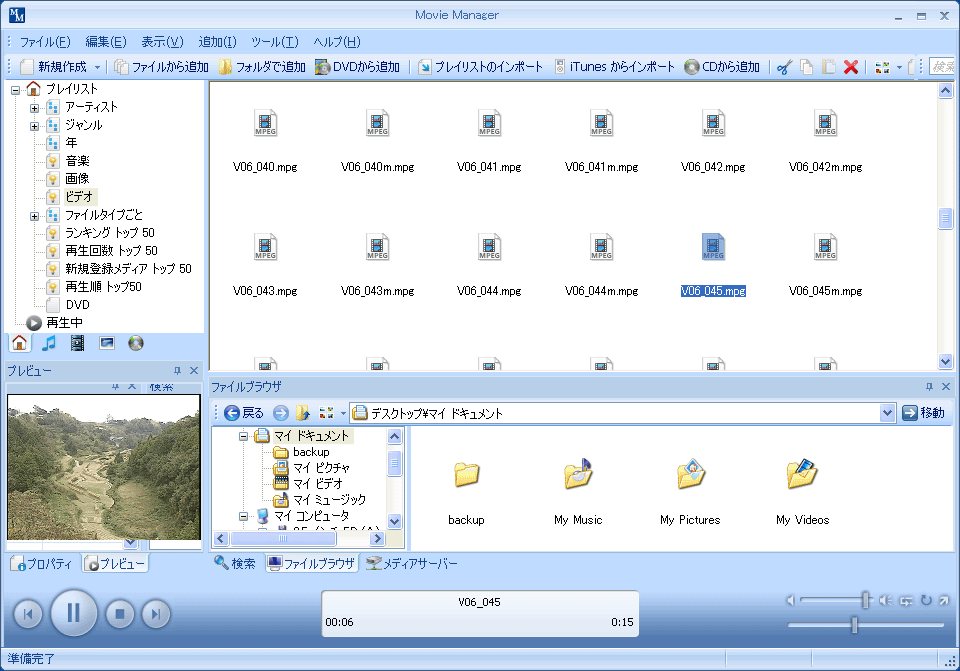Image resolution: width=960 pixels, height=671 pixels.
Task: Switch to the メディアサーバー tab
Action: tap(411, 563)
